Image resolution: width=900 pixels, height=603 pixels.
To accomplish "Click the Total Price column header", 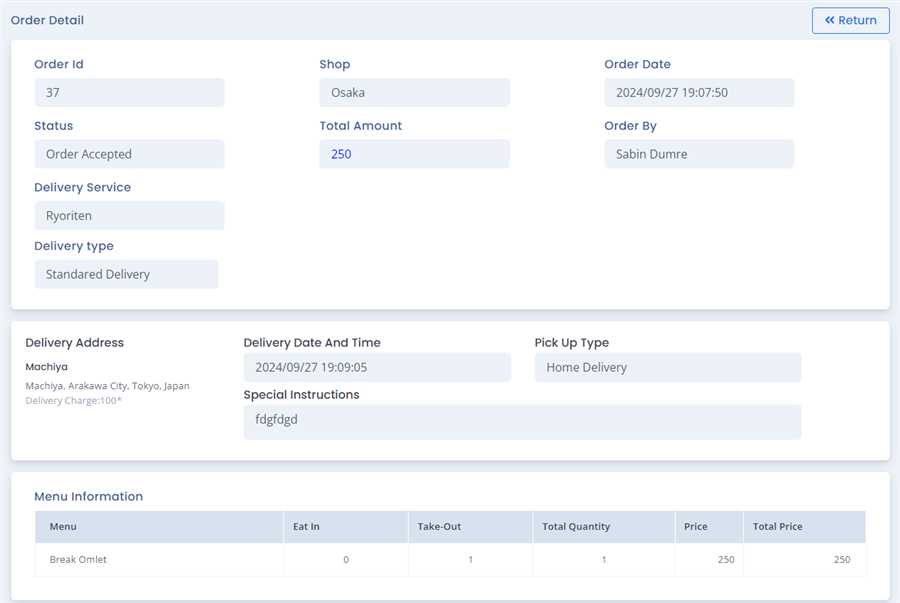I will [x=777, y=527].
